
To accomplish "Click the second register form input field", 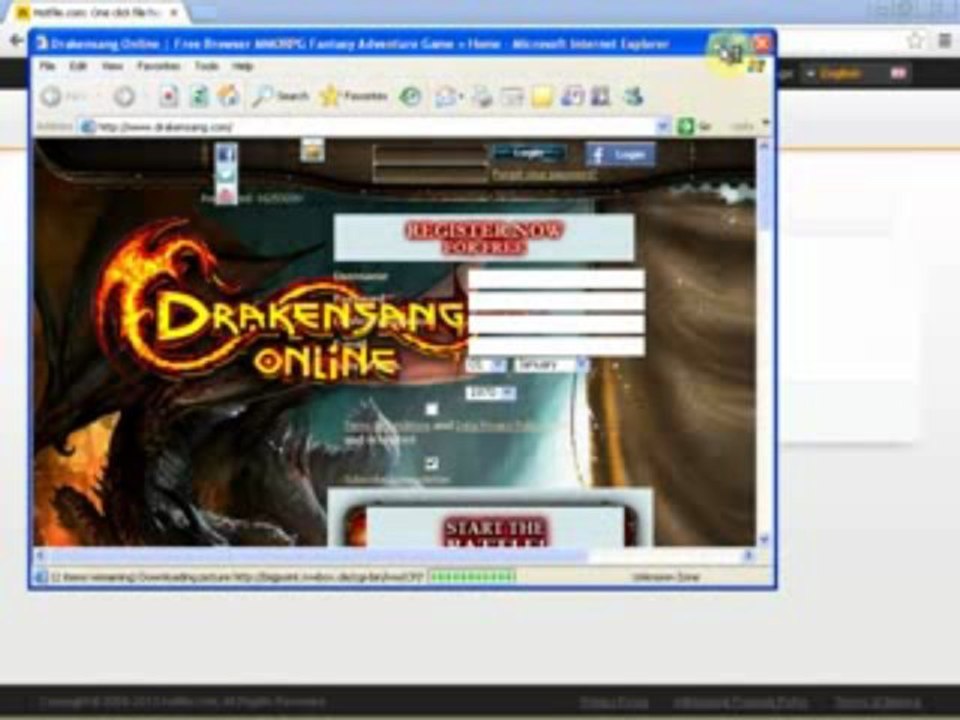I will click(556, 301).
